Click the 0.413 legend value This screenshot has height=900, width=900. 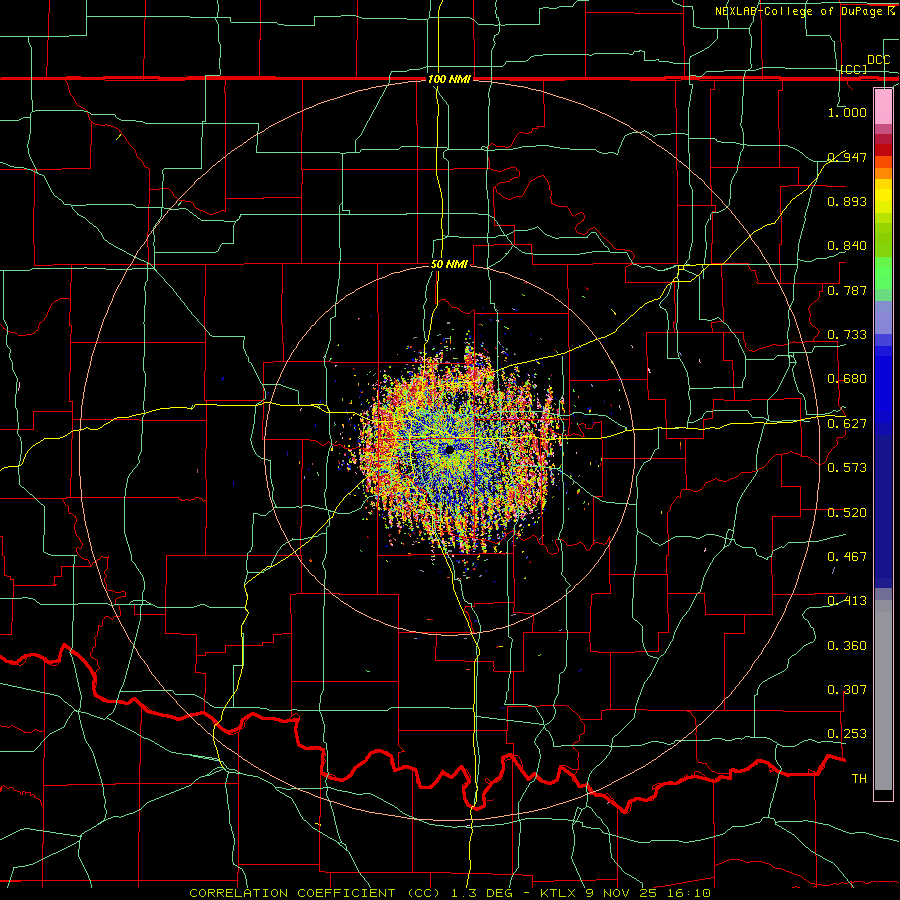click(x=847, y=601)
